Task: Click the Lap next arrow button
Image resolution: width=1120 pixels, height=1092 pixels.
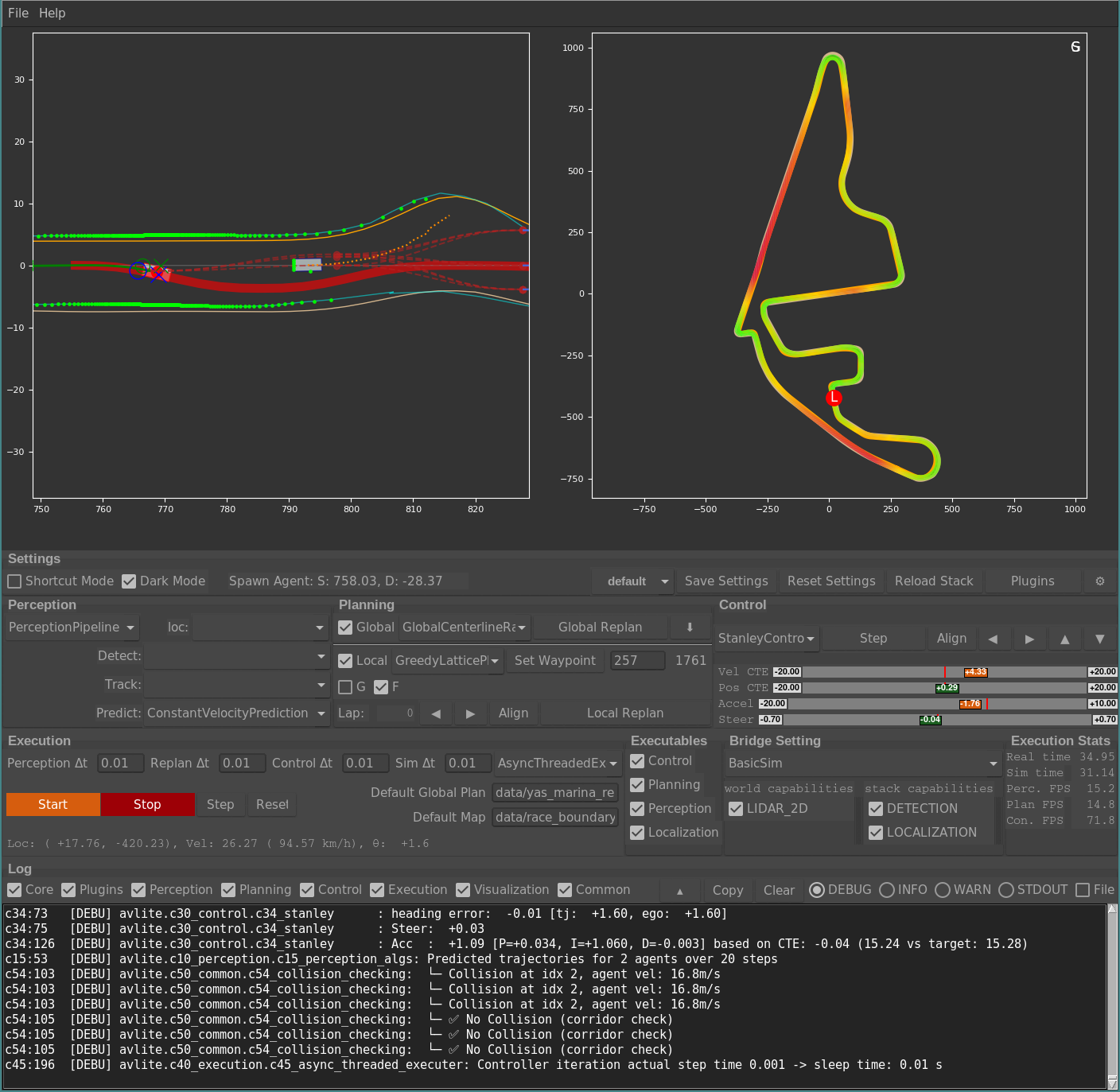Action: click(x=470, y=713)
